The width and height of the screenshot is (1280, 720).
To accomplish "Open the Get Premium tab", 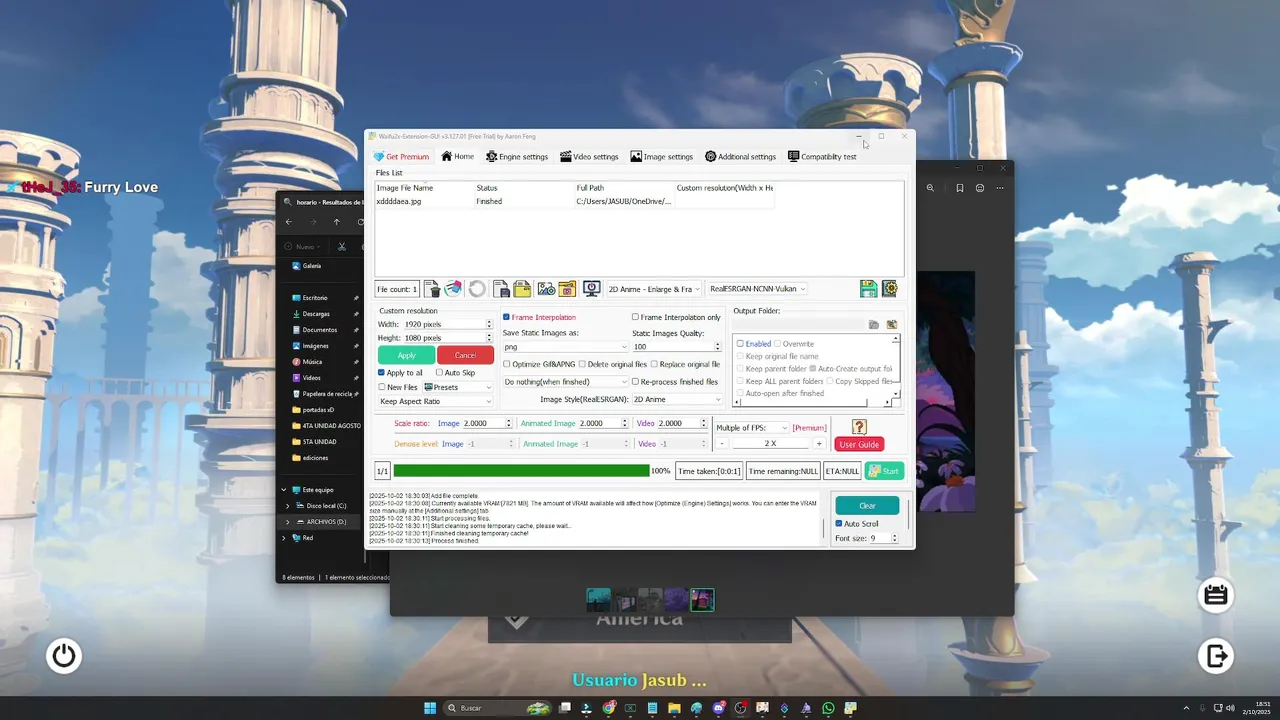I will click(401, 157).
